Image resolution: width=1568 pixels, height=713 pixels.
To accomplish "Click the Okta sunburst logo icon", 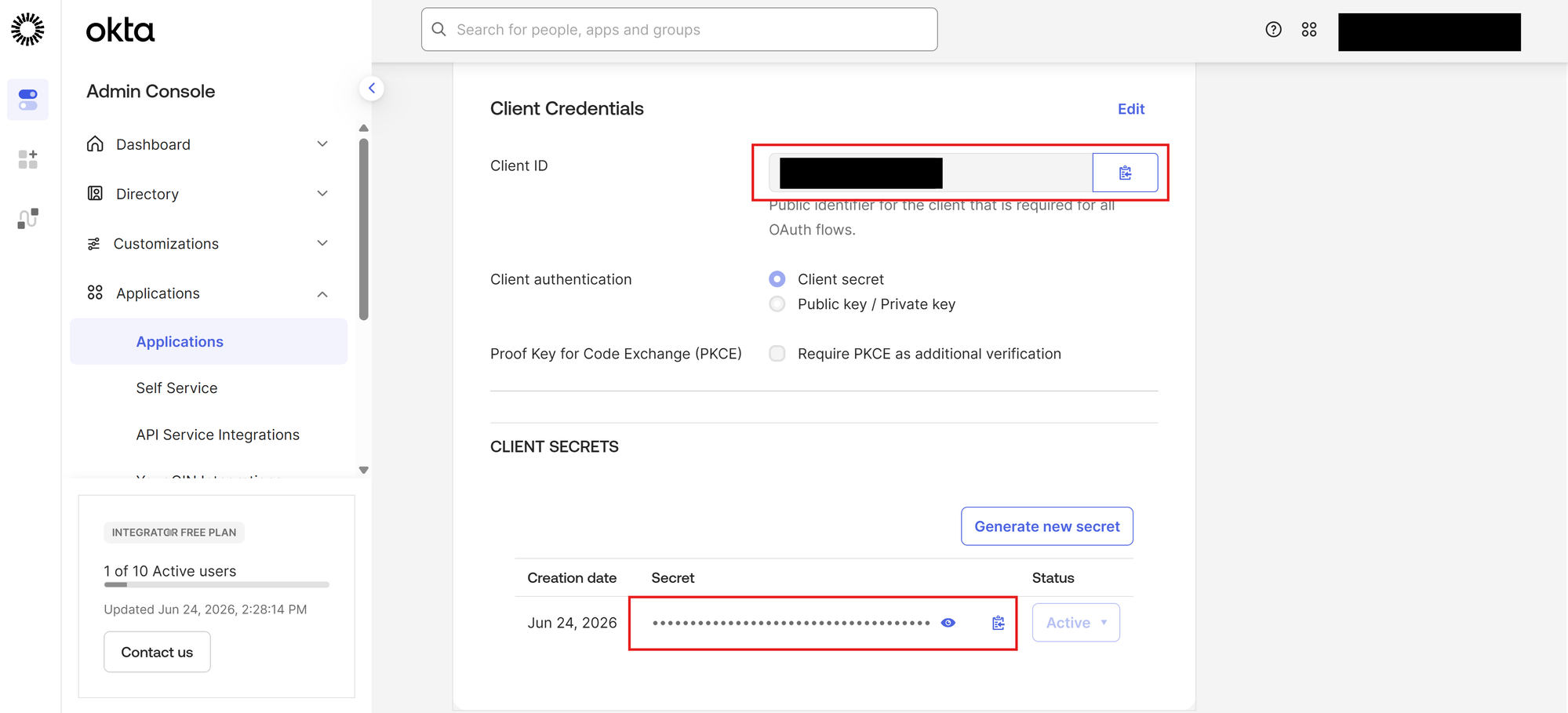I will point(27,29).
